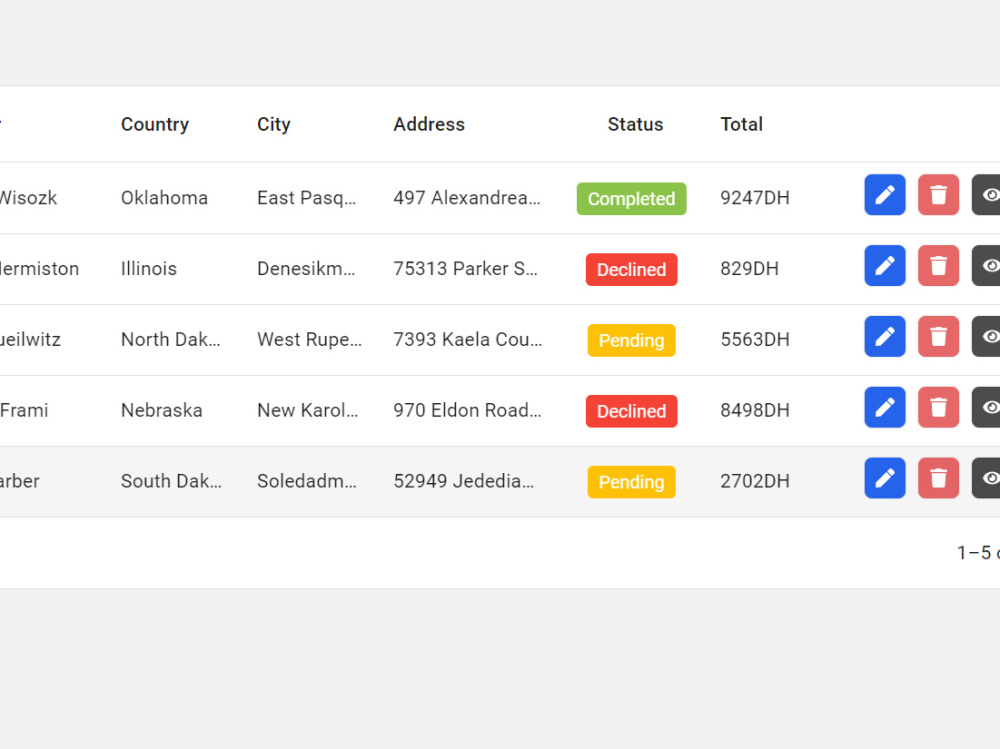This screenshot has height=749, width=1000.
Task: Delete the 9247DH order row
Action: click(x=938, y=195)
